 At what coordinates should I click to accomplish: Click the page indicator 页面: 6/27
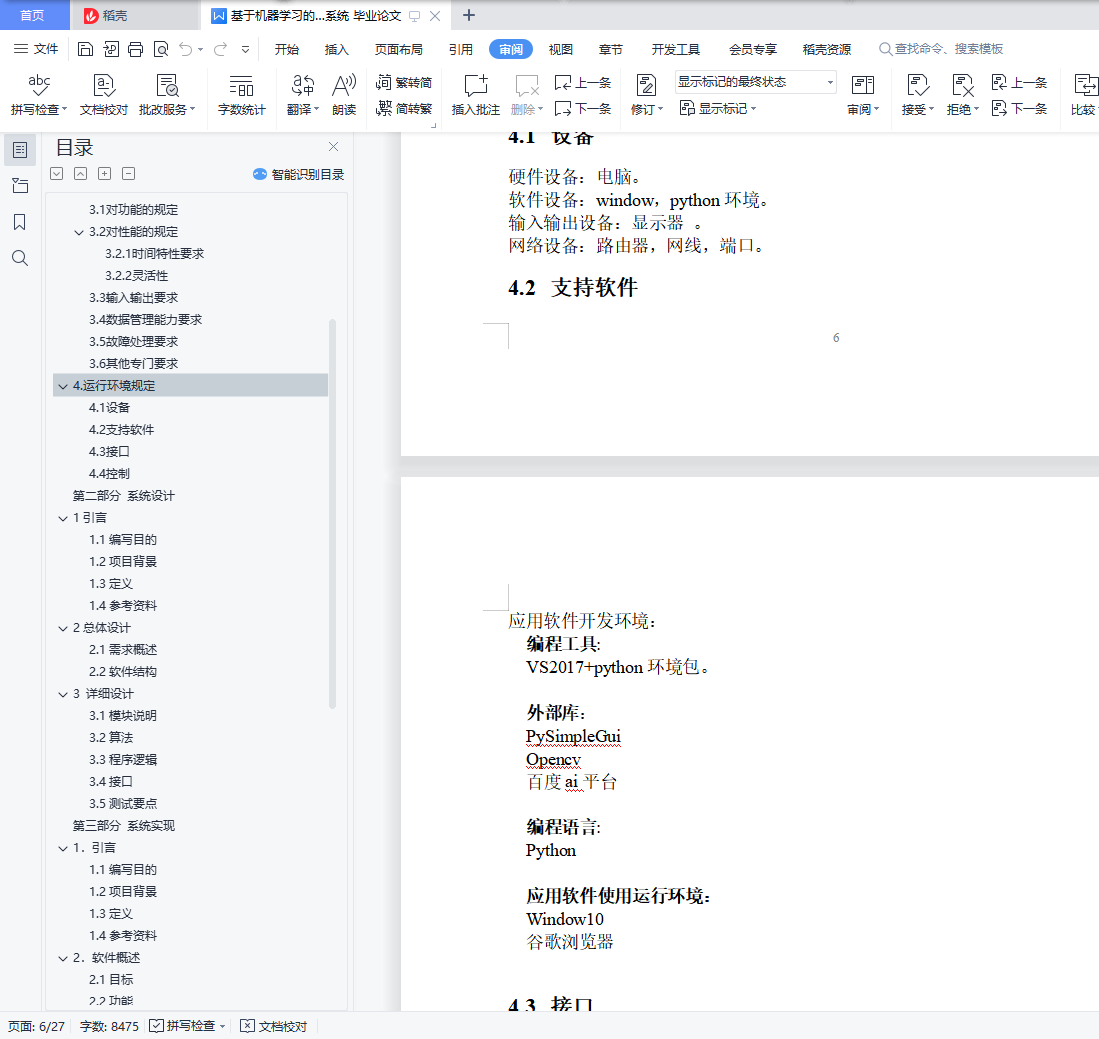pyautogui.click(x=36, y=1026)
